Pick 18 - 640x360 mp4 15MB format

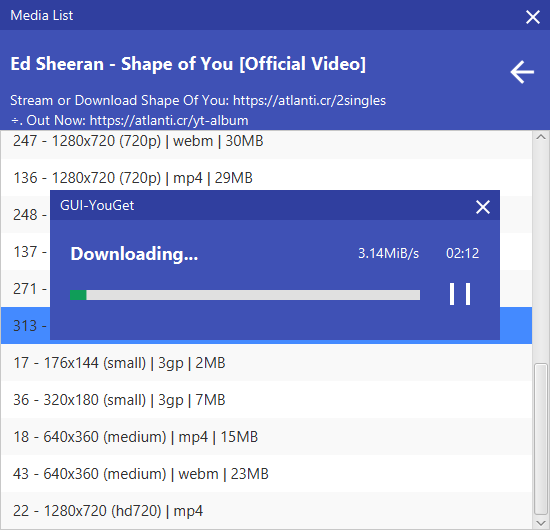266,437
